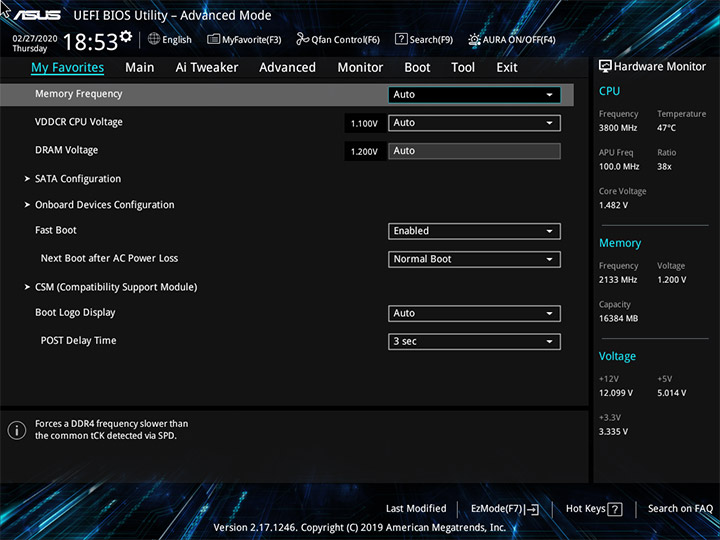Click English language label

point(177,40)
